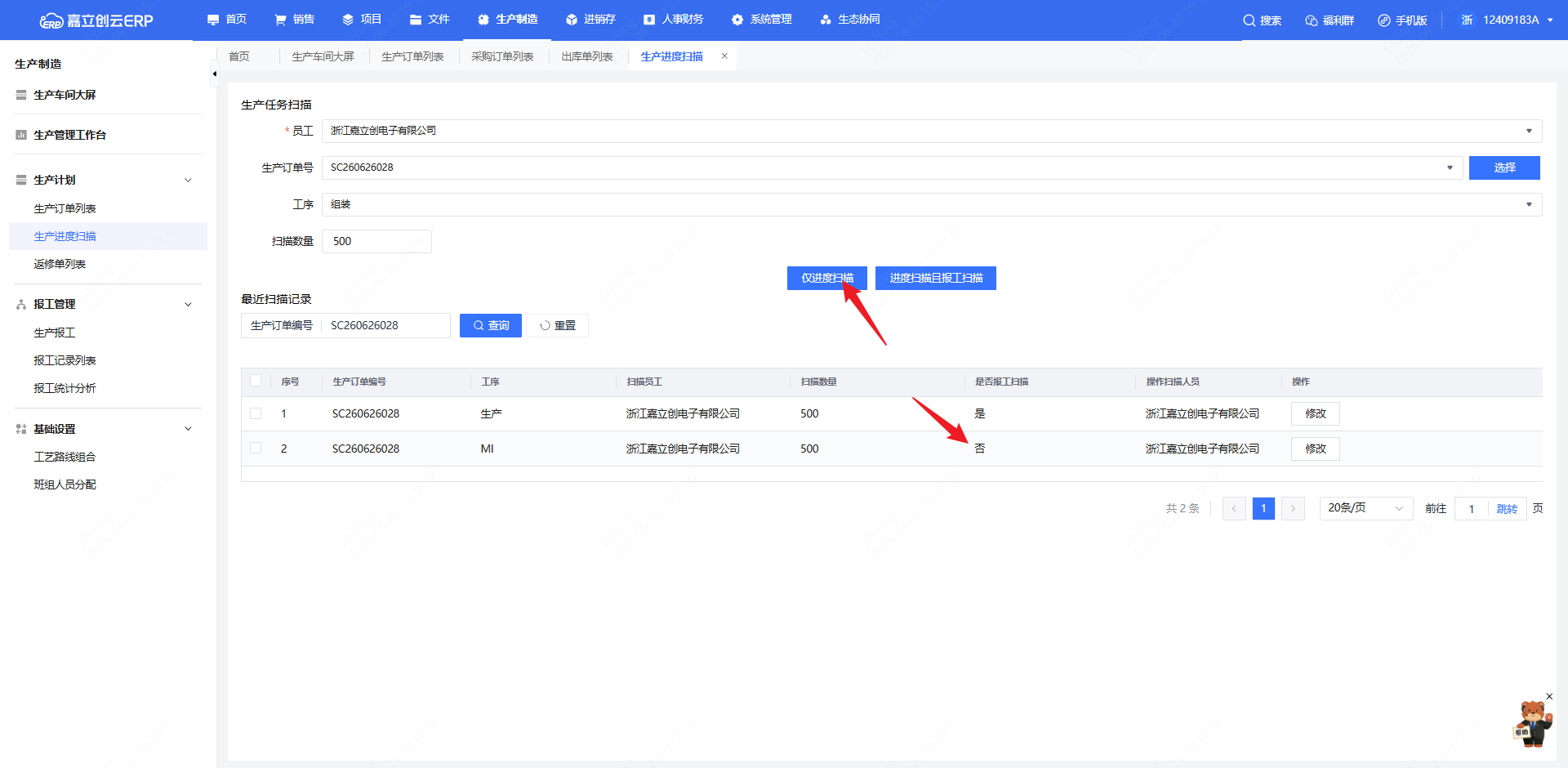
Task: Open the 人事财务 top menu
Action: click(x=674, y=20)
